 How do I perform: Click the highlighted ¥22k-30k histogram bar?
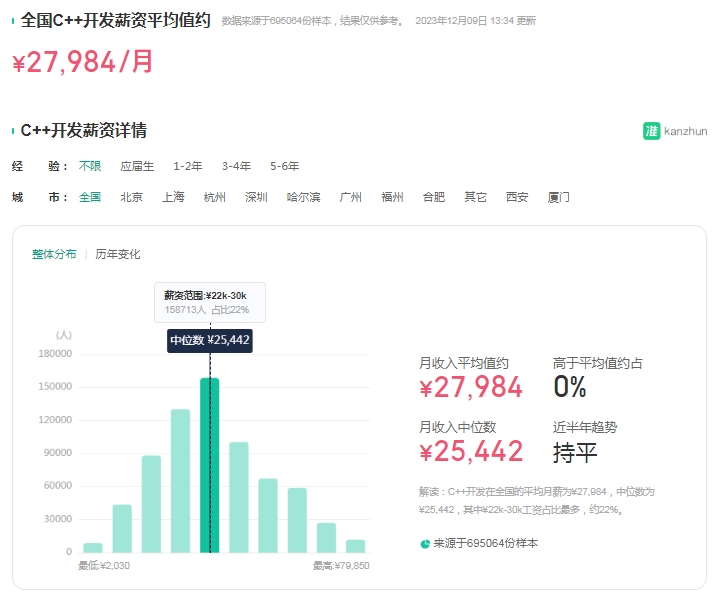coord(210,465)
